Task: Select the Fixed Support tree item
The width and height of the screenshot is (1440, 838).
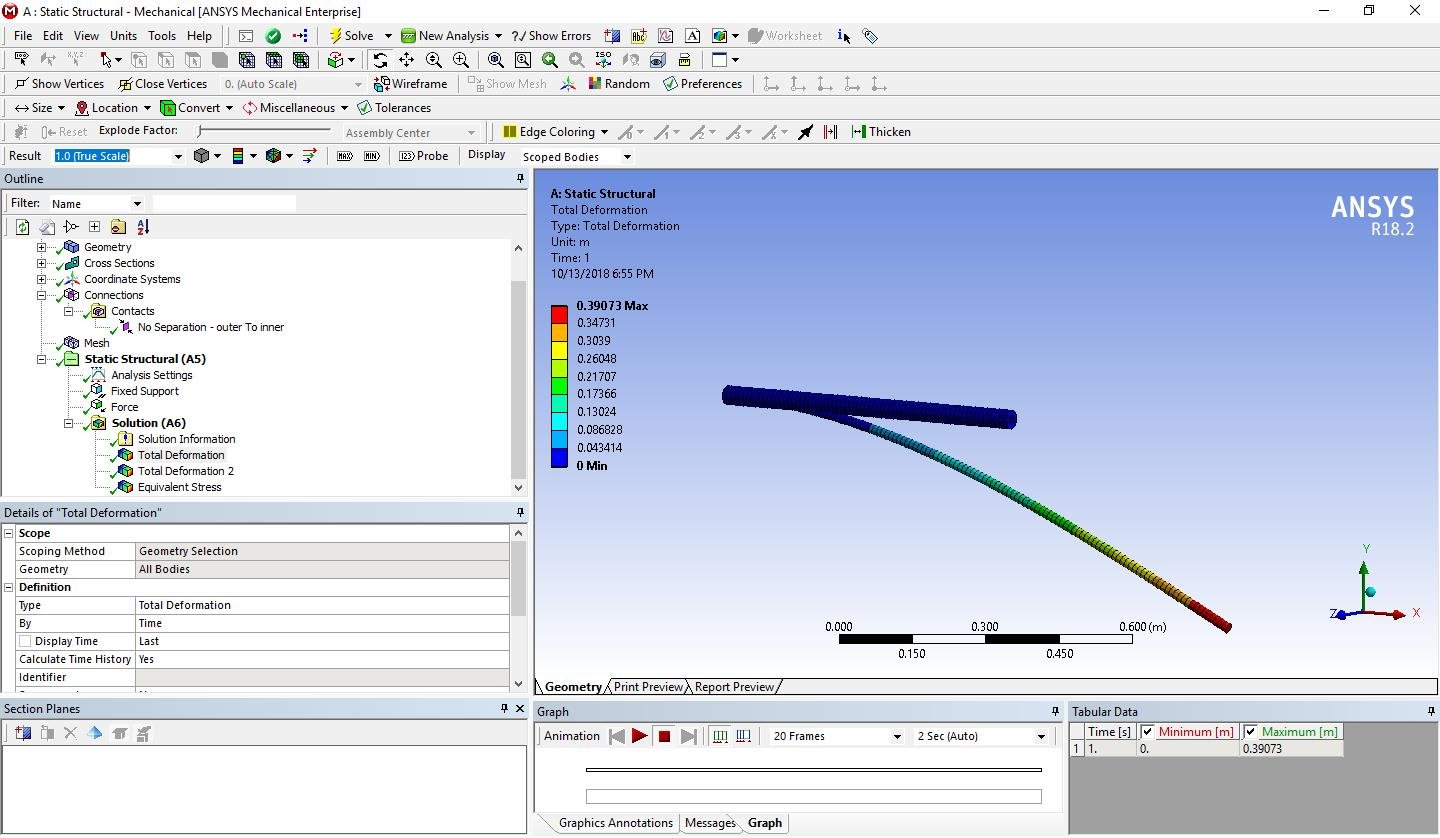Action: click(x=145, y=391)
